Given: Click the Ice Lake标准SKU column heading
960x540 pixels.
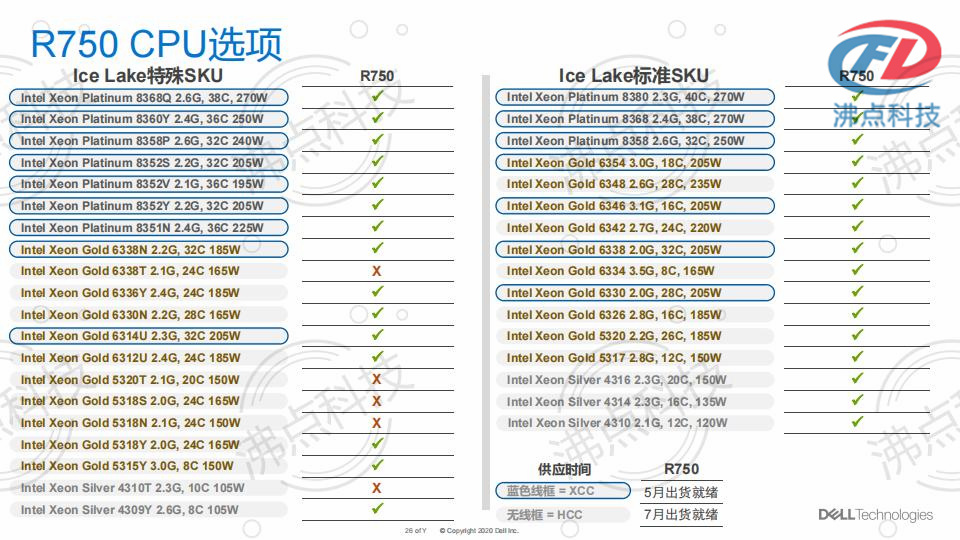Looking at the screenshot, I should [633, 76].
